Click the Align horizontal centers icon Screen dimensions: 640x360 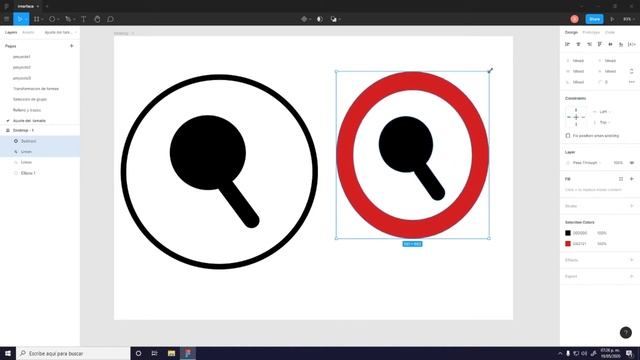578,44
